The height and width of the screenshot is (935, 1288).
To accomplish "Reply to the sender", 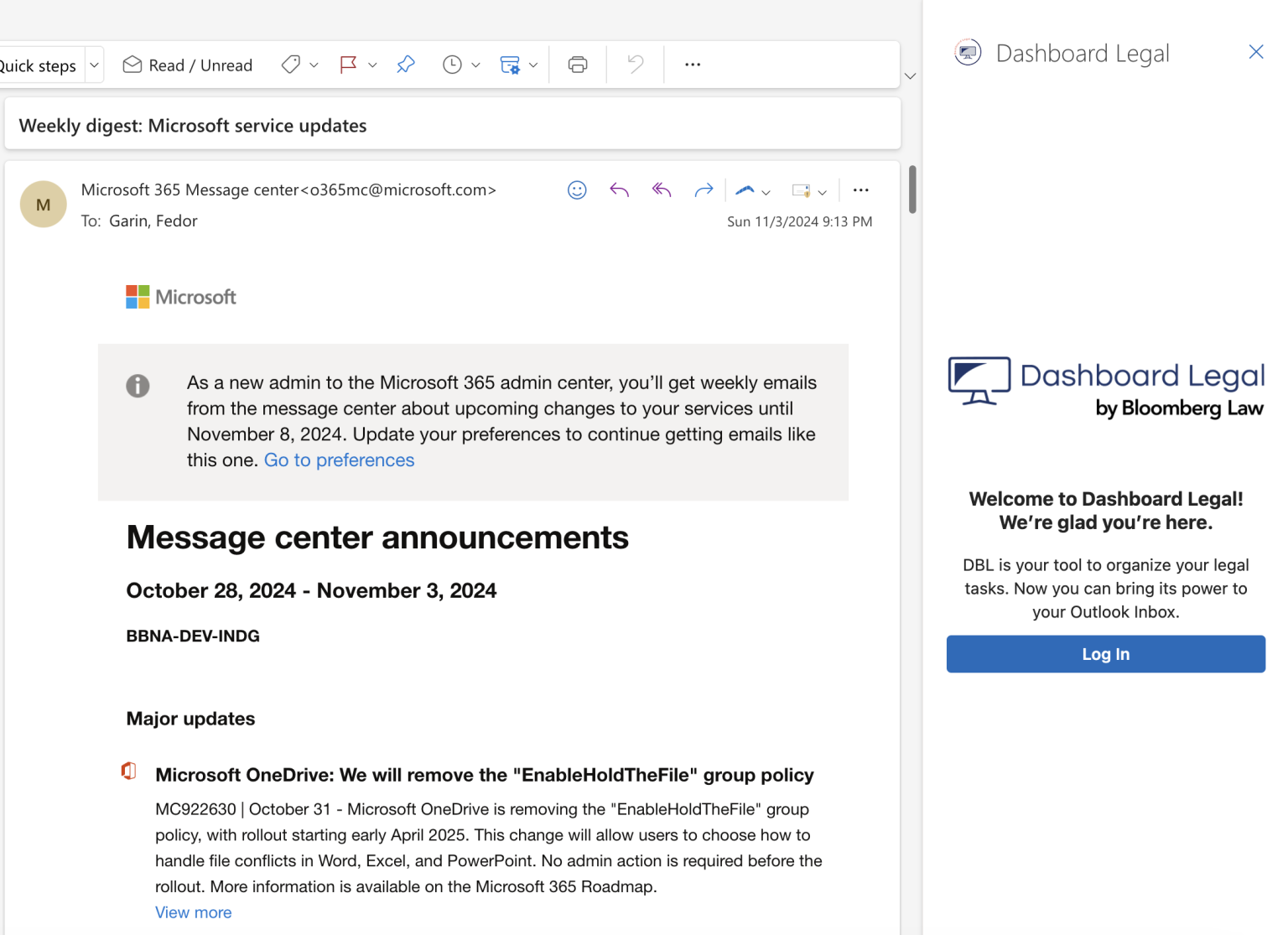I will point(620,190).
